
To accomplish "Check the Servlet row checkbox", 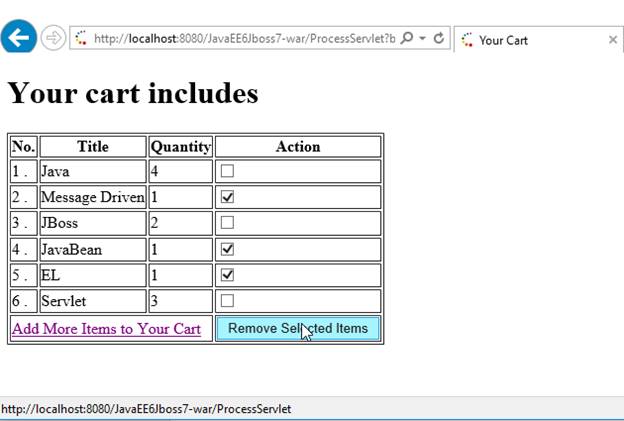I will tap(227, 301).
